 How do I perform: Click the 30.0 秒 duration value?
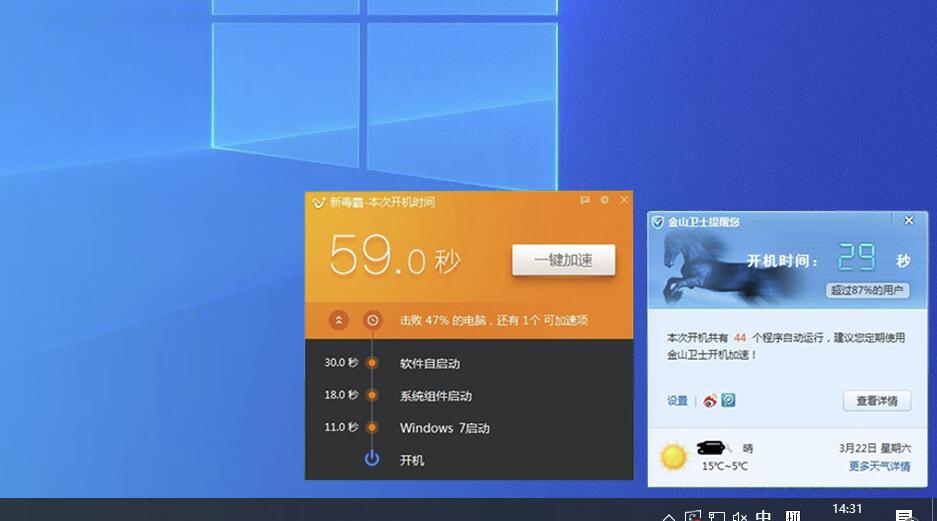(x=341, y=363)
